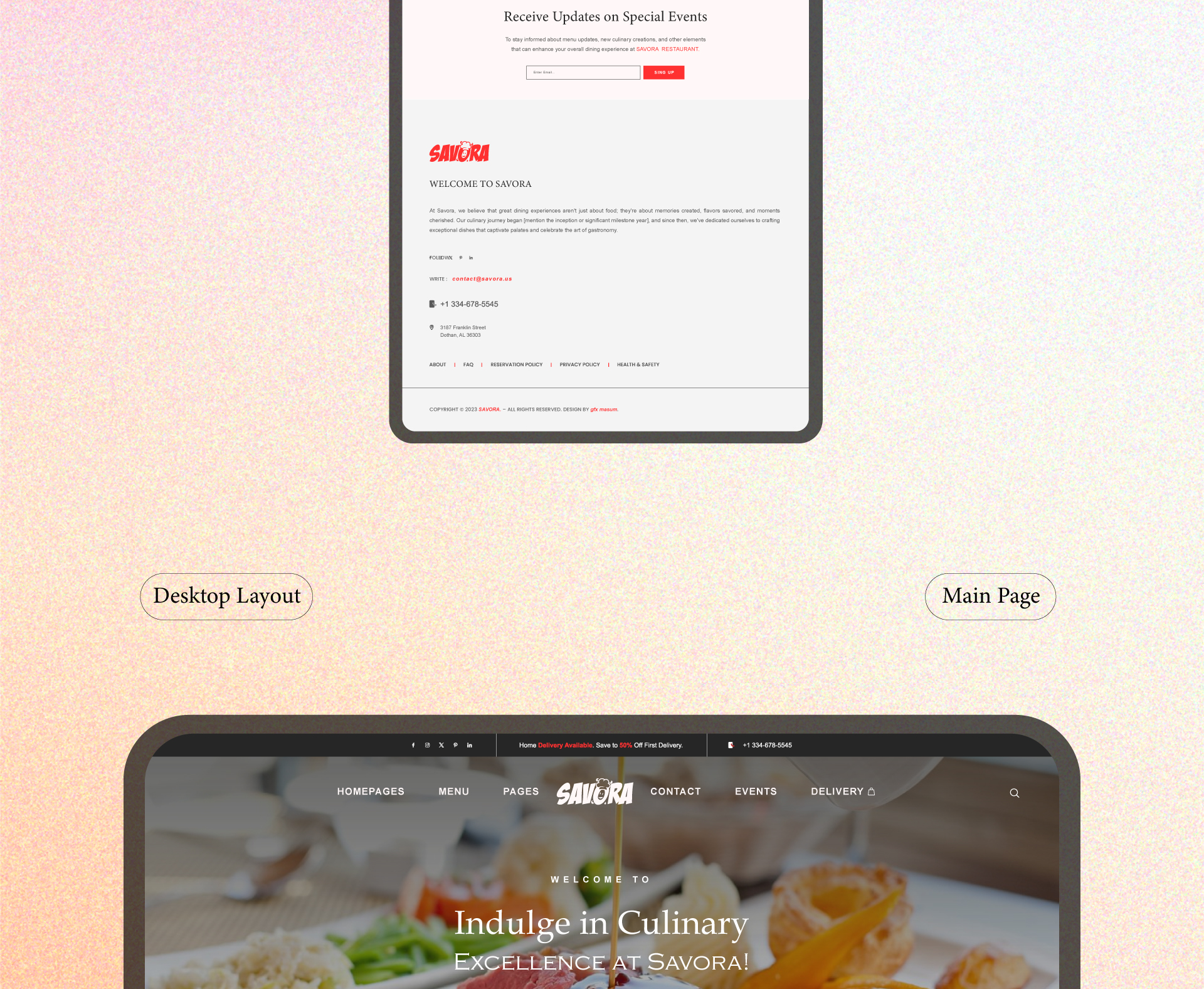Click the SIGN UP button for email updates
Image resolution: width=1204 pixels, height=989 pixels.
(663, 72)
